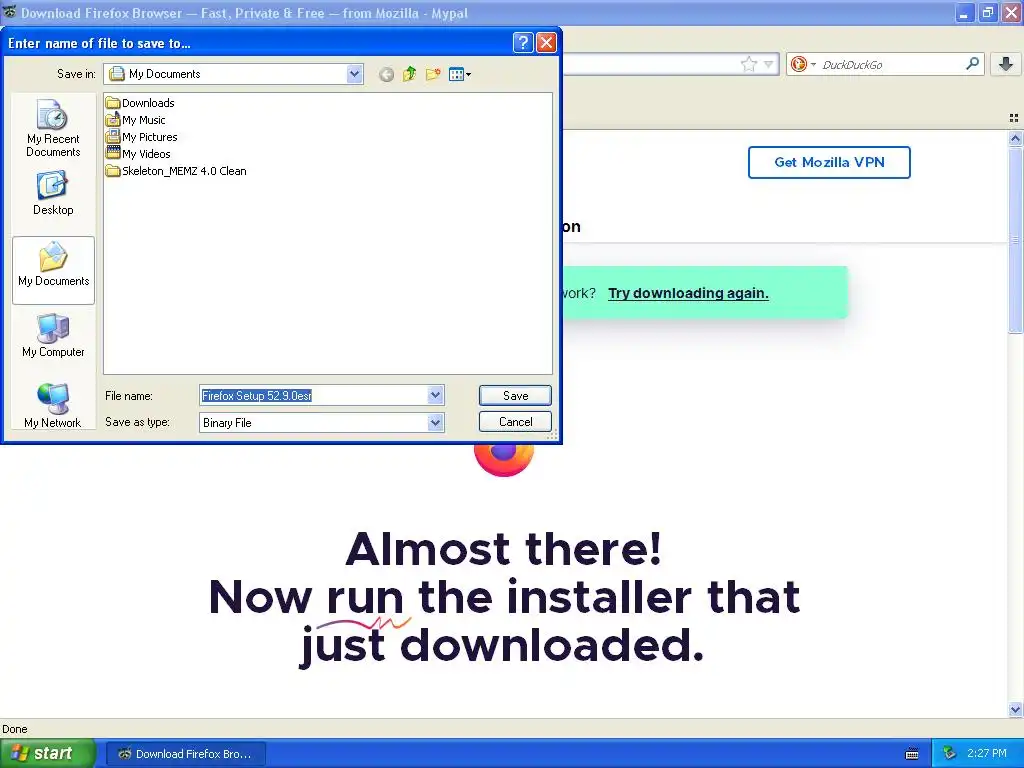The height and width of the screenshot is (768, 1024).
Task: Open the Windows Start menu
Action: click(48, 753)
